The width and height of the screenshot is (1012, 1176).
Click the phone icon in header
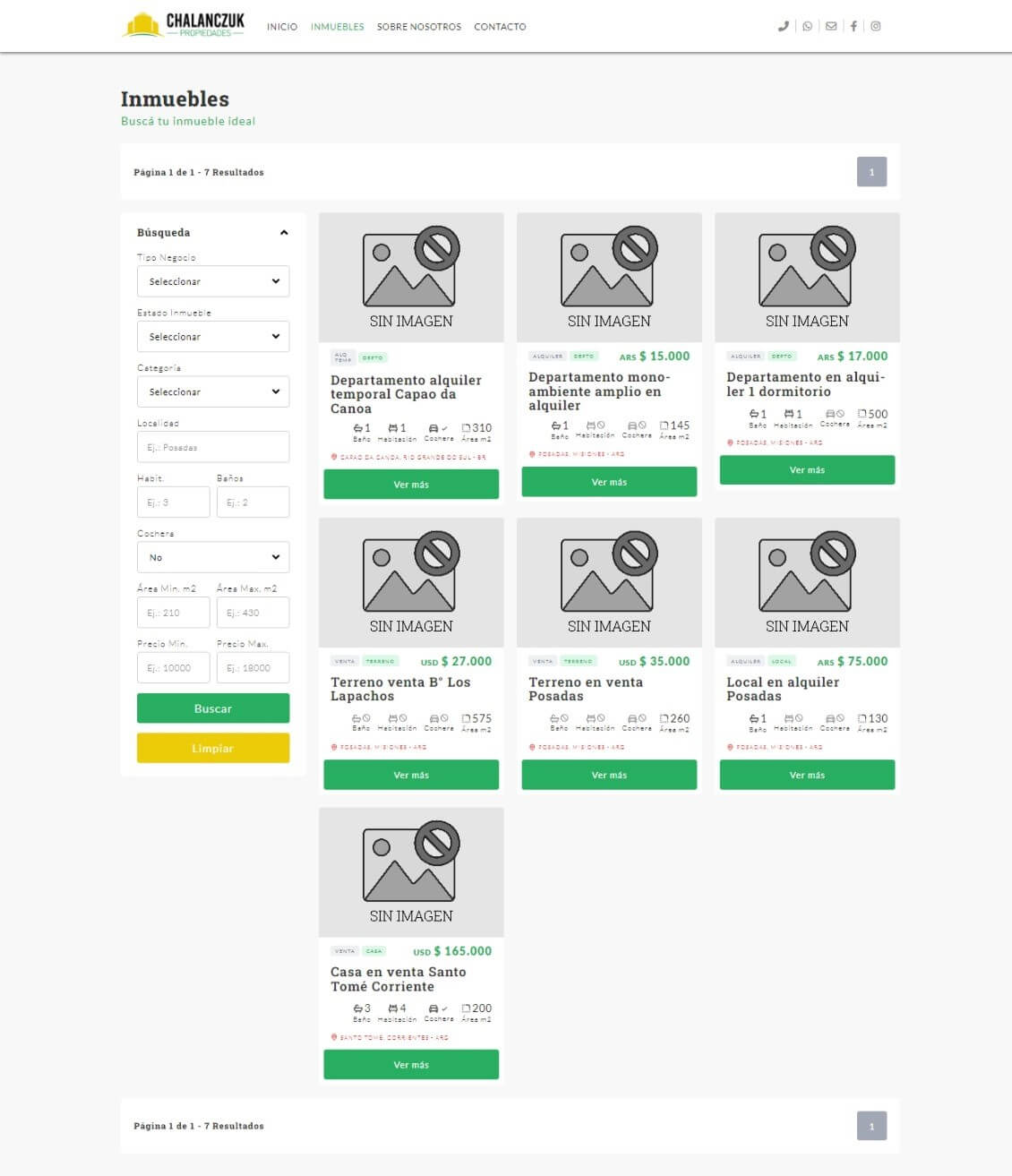[x=783, y=26]
